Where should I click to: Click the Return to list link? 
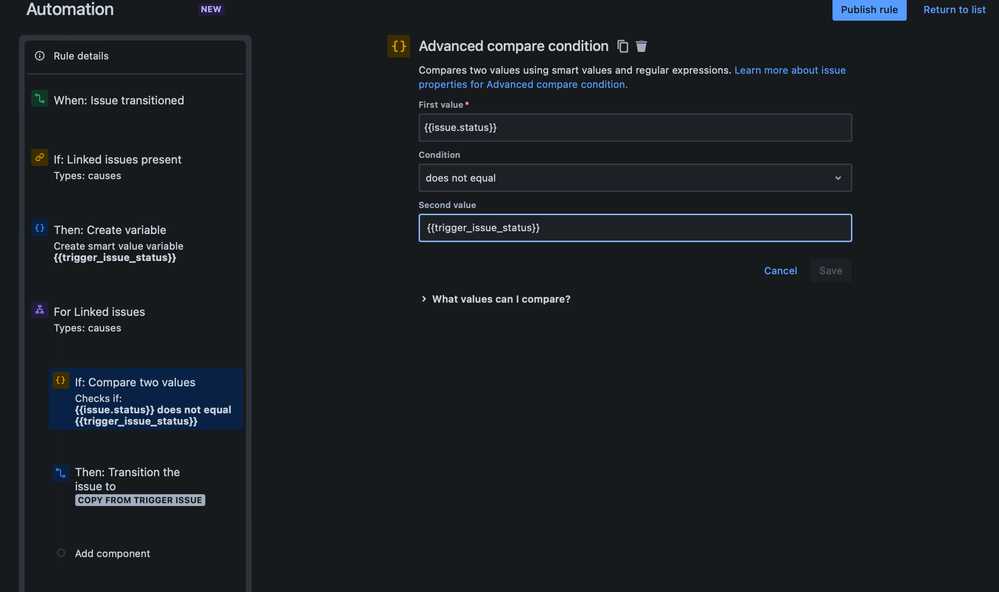(x=953, y=10)
